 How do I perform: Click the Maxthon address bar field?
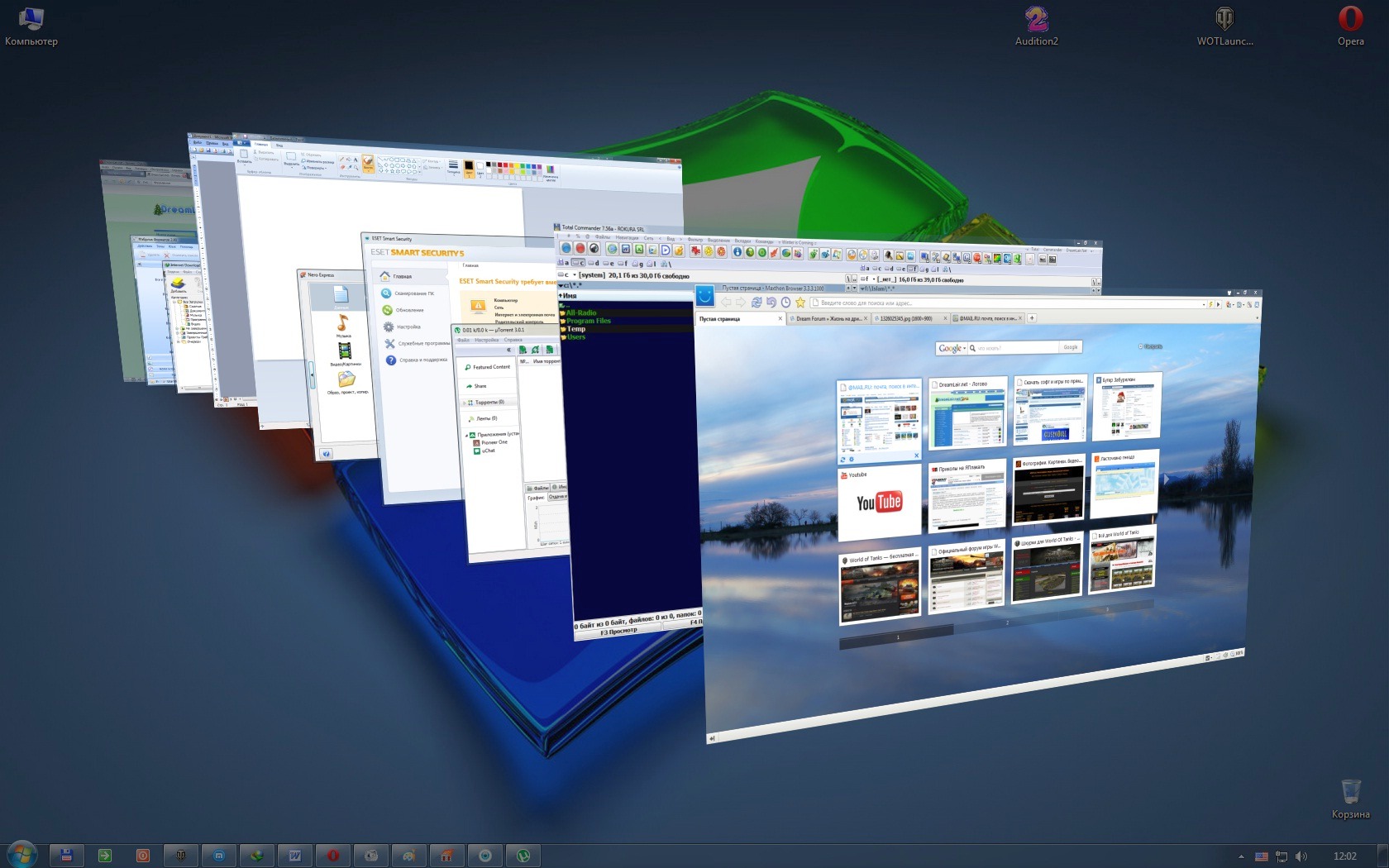pyautogui.click(x=1007, y=303)
